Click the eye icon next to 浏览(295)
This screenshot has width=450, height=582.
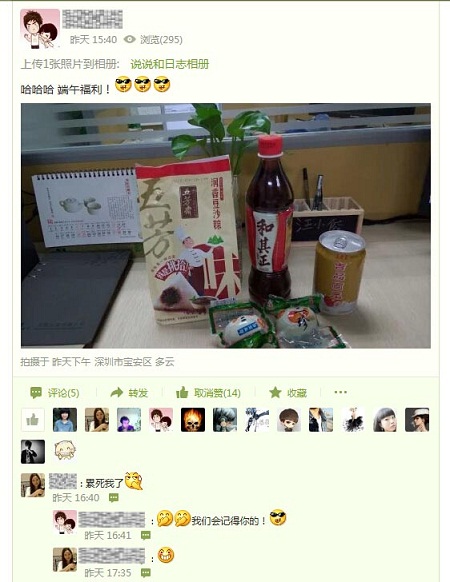130,39
